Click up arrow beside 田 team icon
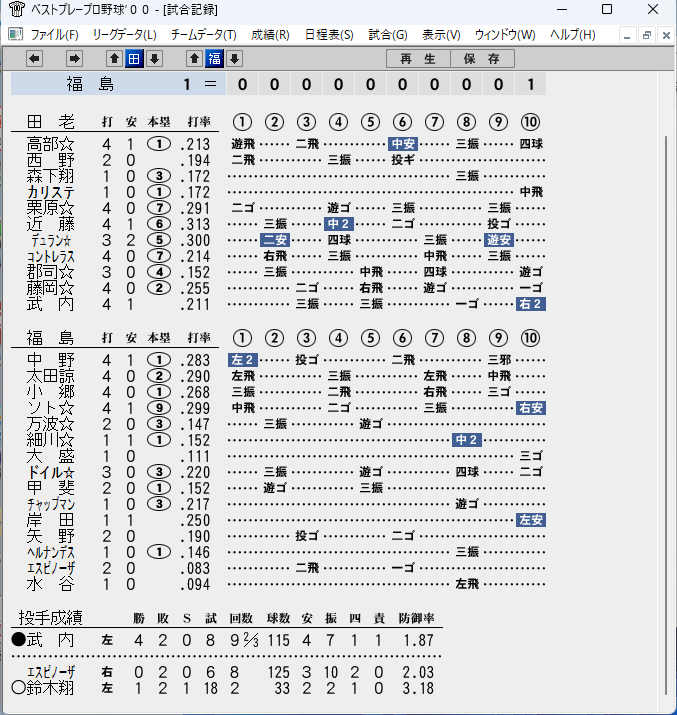The image size is (677, 715). 114,58
